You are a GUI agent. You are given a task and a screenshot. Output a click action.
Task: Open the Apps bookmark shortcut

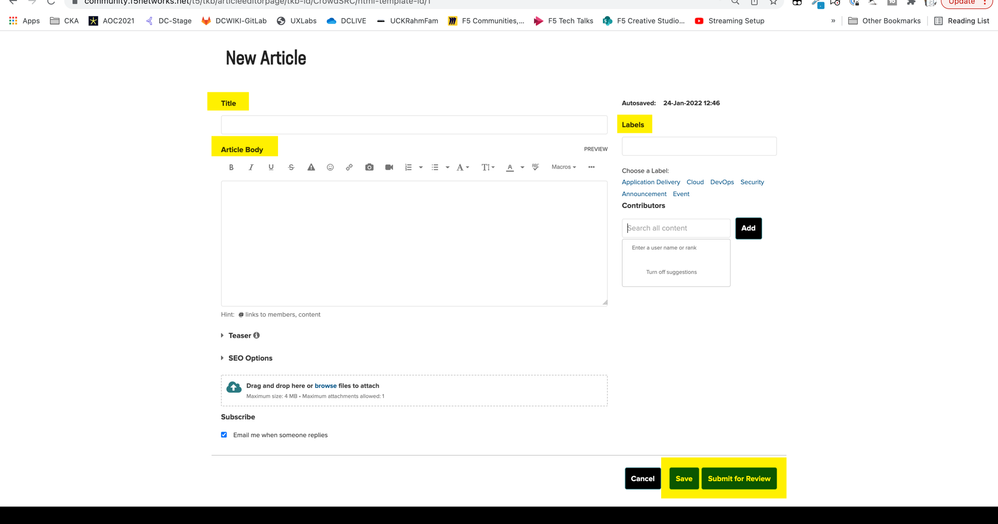click(24, 21)
